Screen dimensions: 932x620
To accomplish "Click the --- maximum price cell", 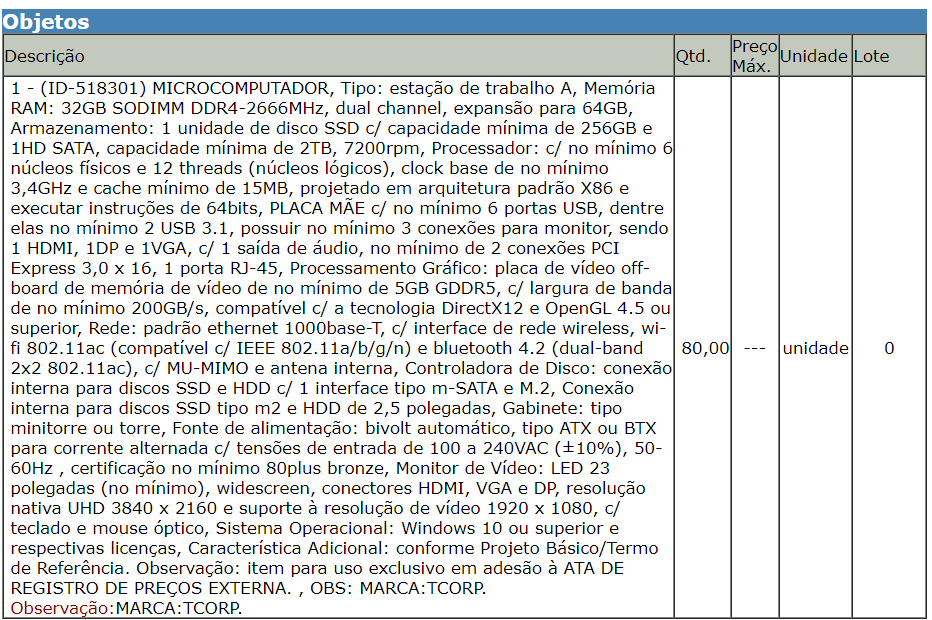I will pos(755,348).
